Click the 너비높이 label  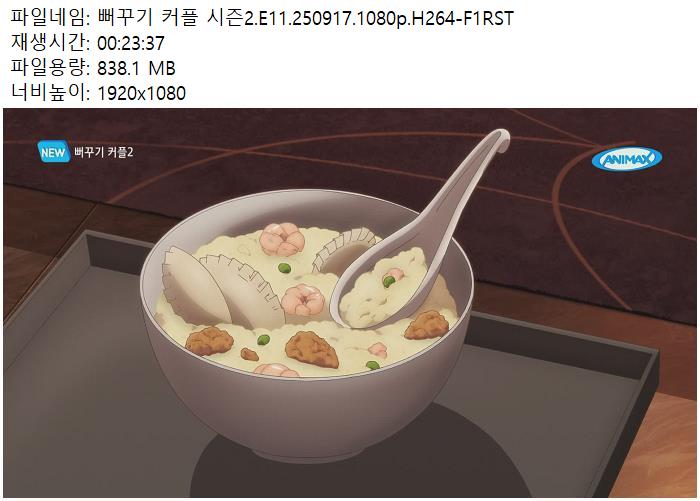point(48,92)
